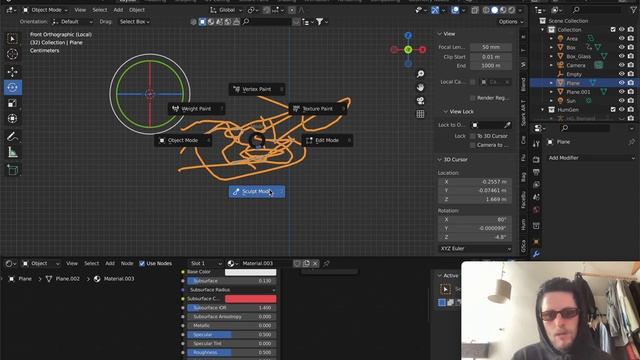Click the Specular slider
Viewport: 640px width, 360px height.
point(231,334)
